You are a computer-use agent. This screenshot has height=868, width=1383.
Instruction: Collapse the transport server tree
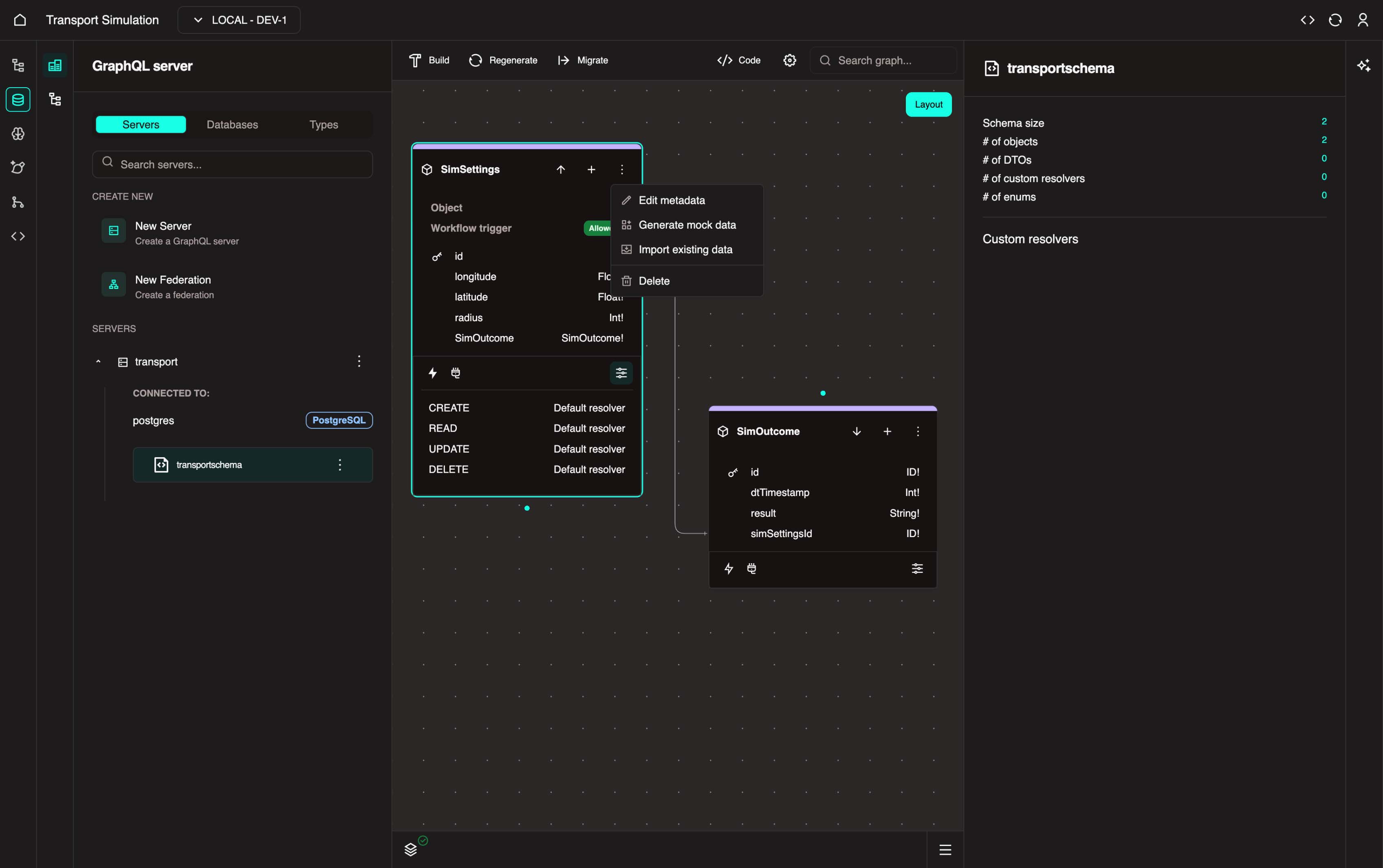coord(98,362)
